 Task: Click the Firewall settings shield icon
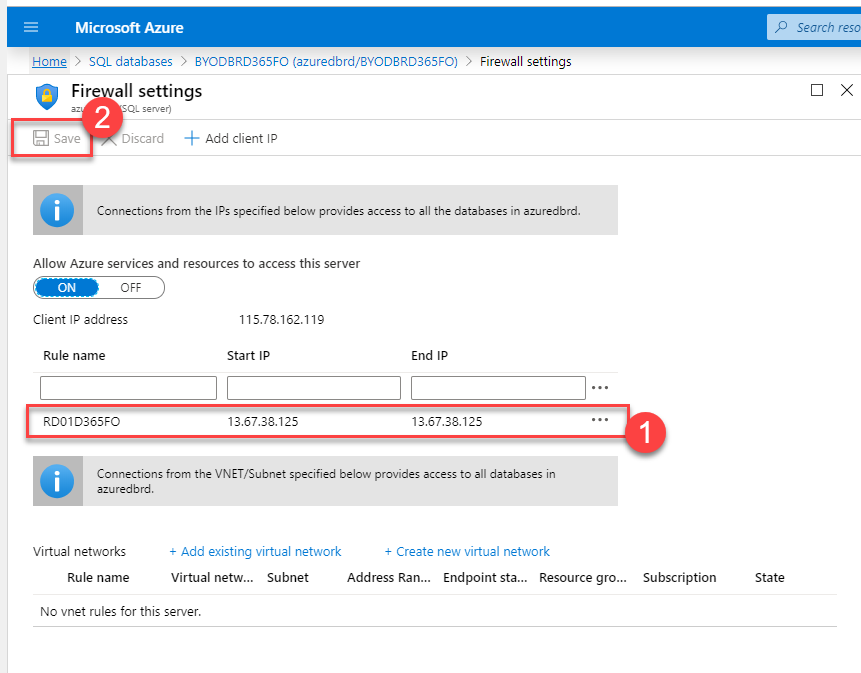(x=47, y=97)
